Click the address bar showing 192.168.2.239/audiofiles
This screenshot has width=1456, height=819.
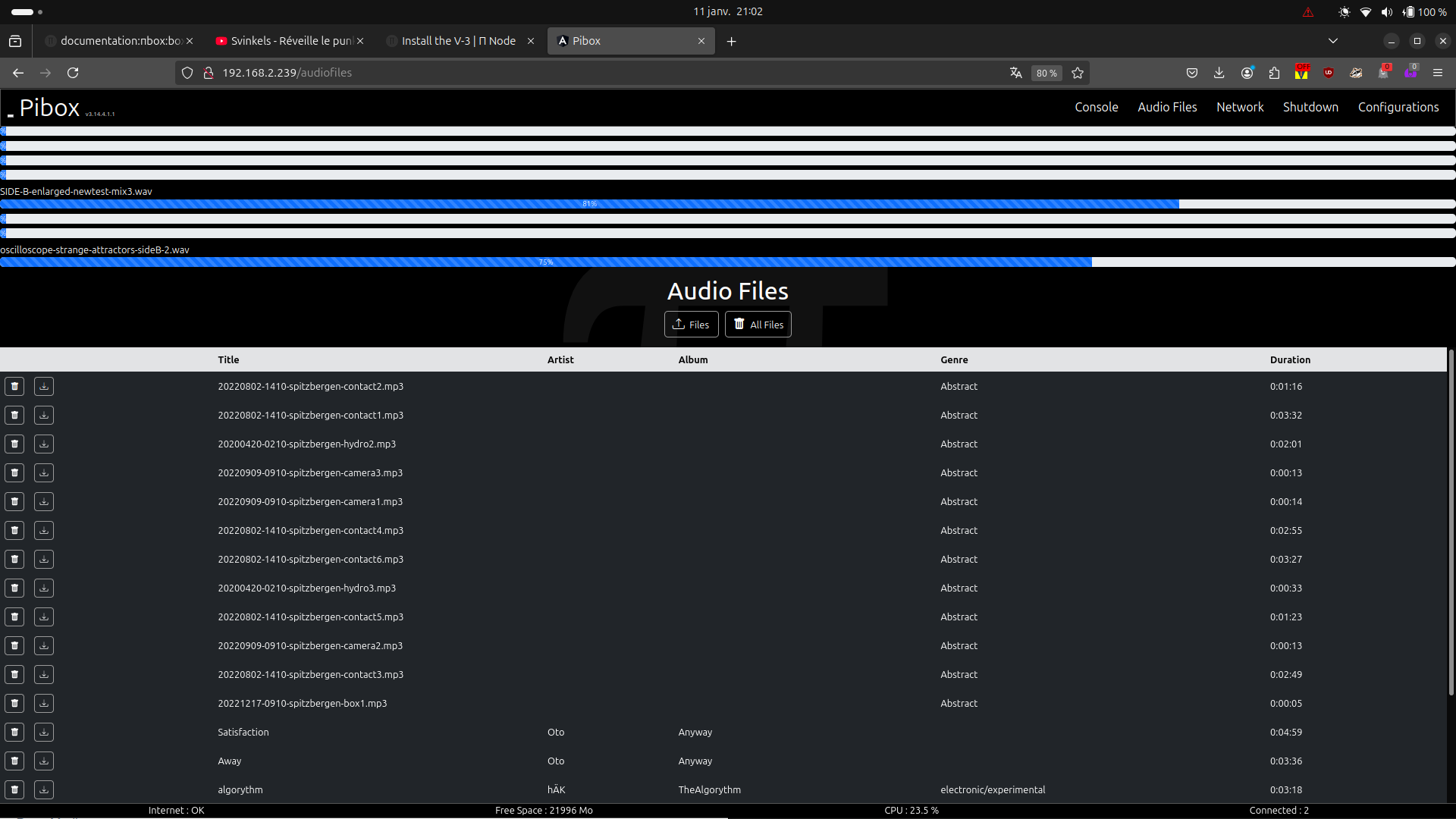[x=531, y=73]
